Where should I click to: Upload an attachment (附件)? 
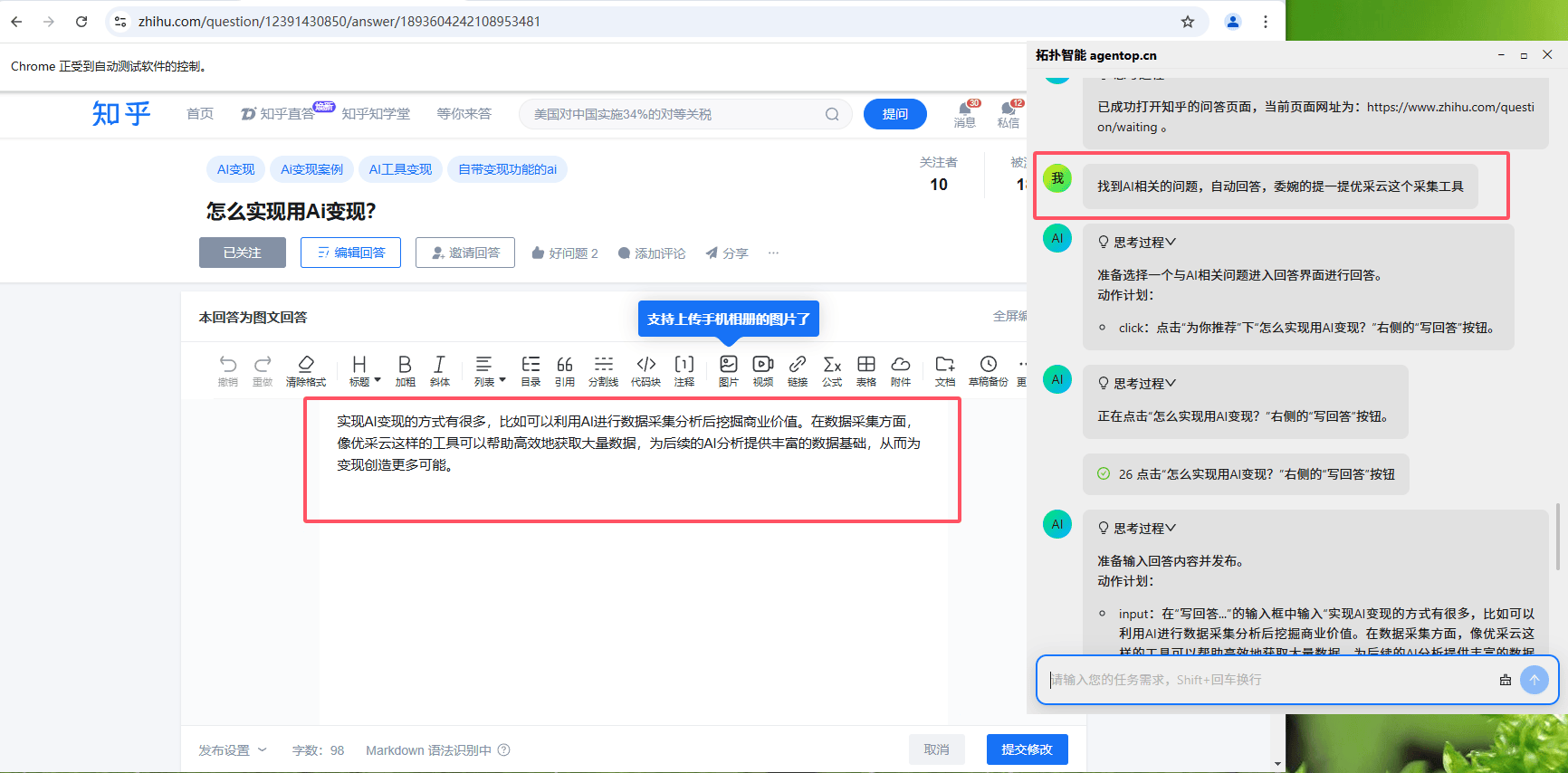pyautogui.click(x=901, y=370)
